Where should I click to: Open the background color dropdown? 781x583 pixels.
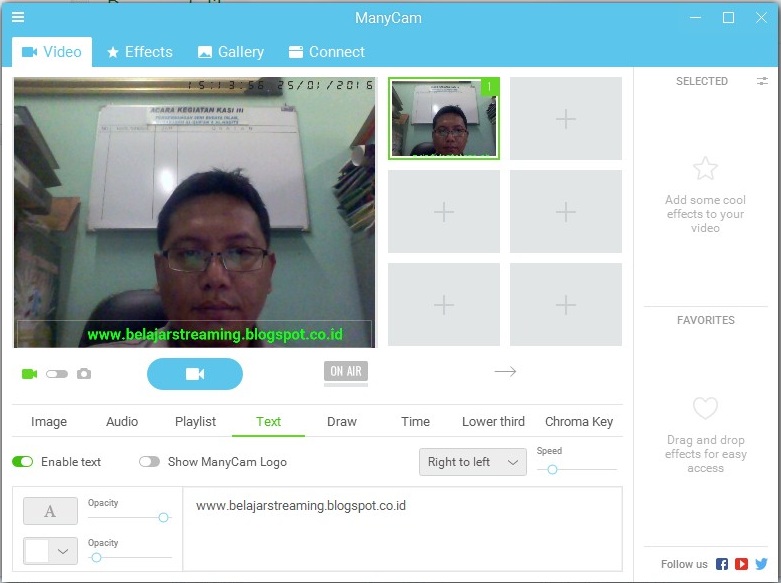tap(50, 551)
